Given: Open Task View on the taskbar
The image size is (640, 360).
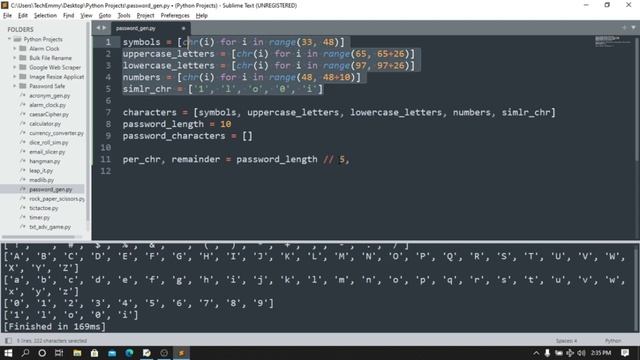Looking at the screenshot, I should click(59, 353).
